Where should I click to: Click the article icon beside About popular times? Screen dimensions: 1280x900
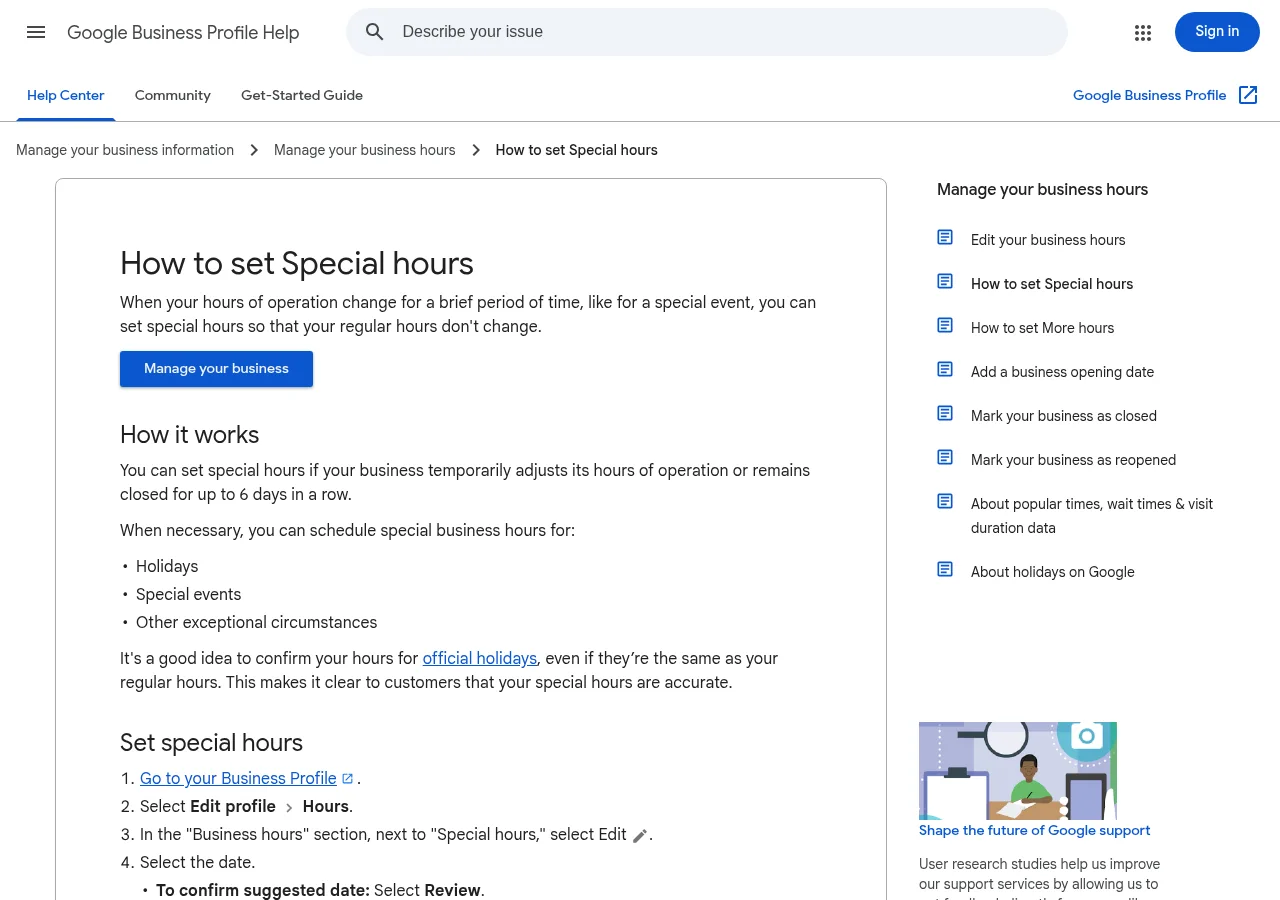pos(945,501)
